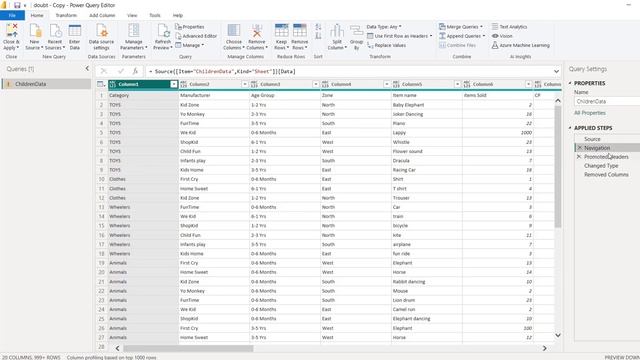Open the table options icon at grid corner

(101, 84)
